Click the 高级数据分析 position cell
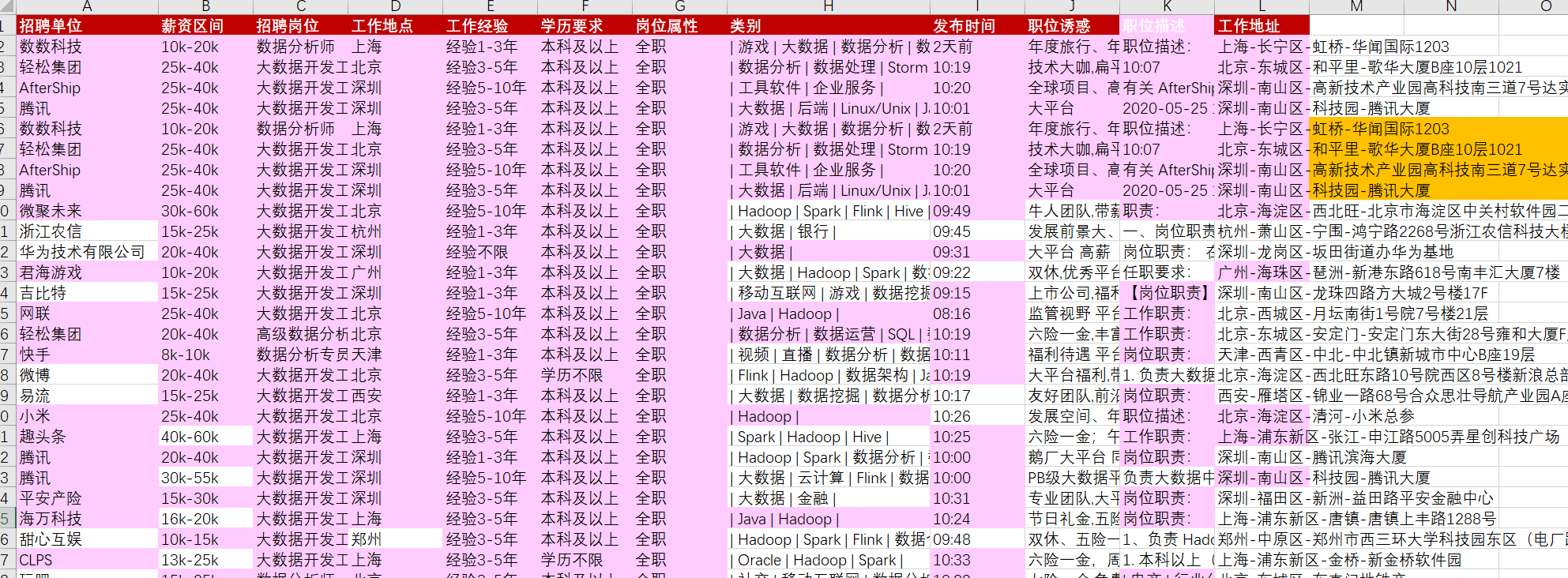1568x578 pixels. pos(300,334)
